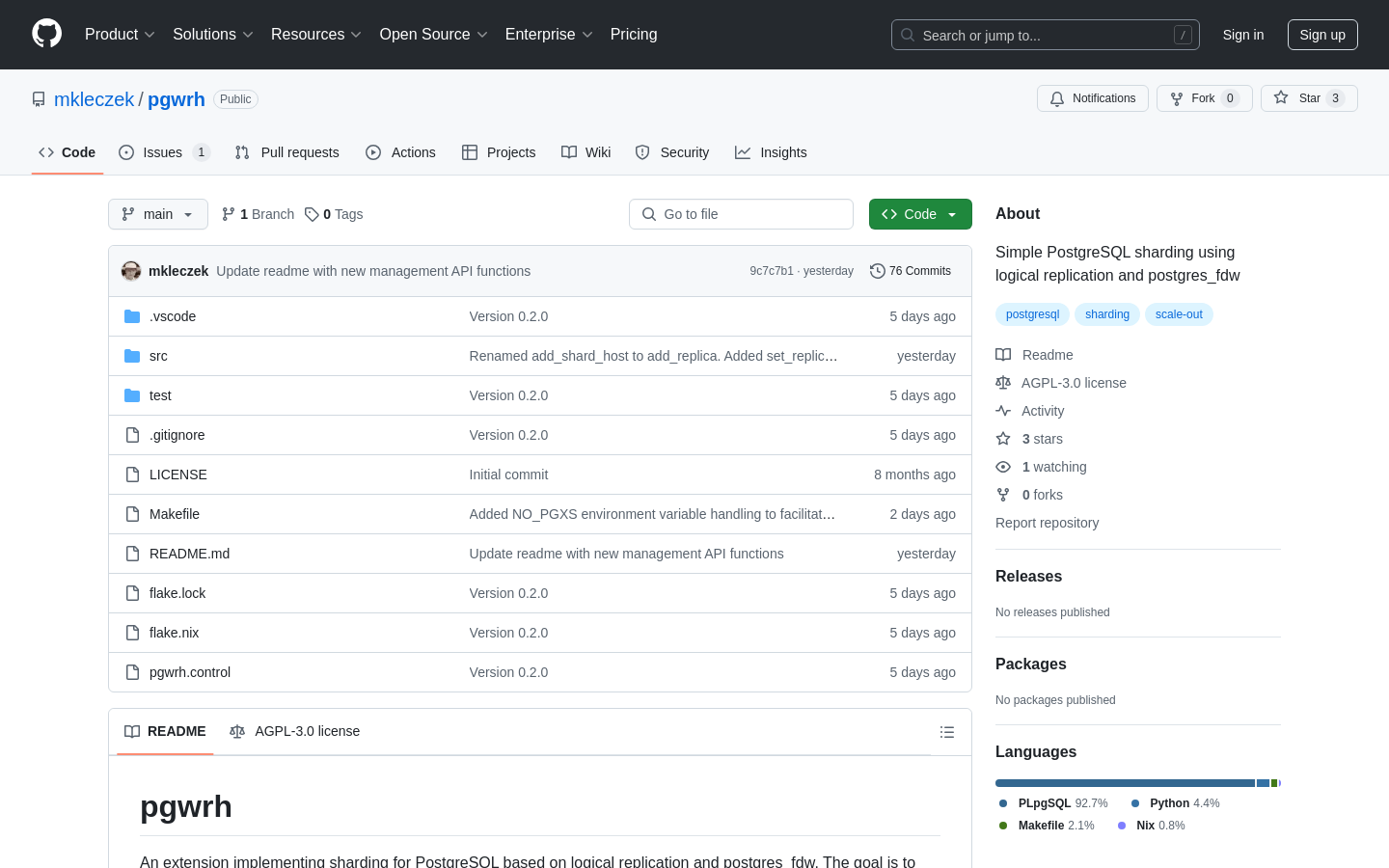Switch to the Insights tab

point(771,152)
